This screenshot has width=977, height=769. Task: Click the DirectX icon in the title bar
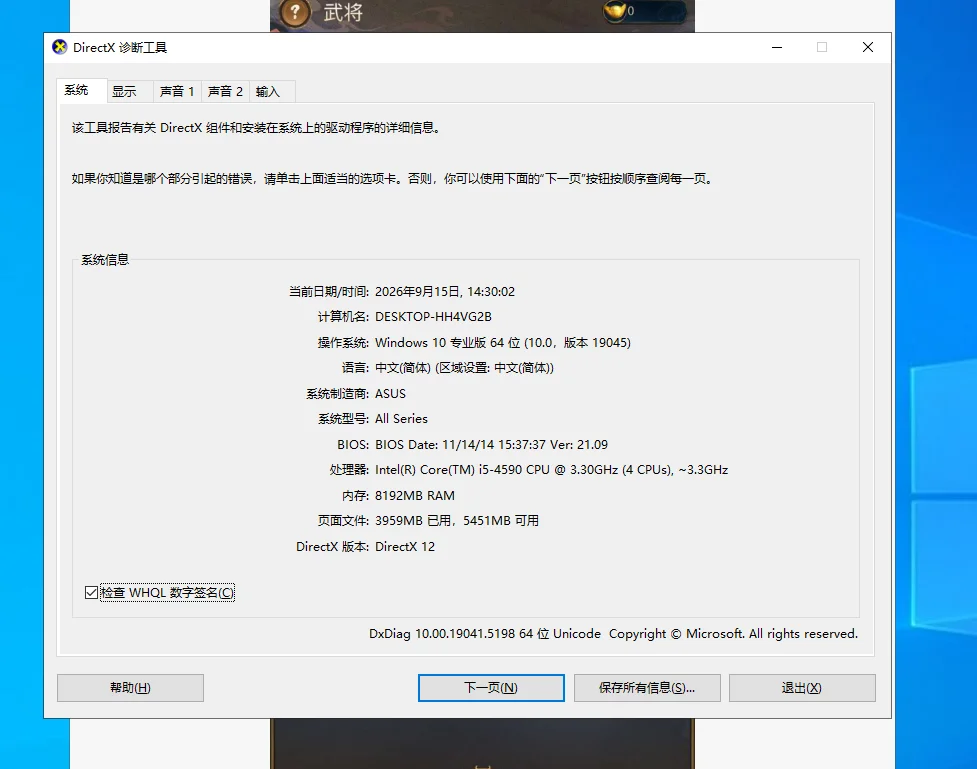point(60,47)
